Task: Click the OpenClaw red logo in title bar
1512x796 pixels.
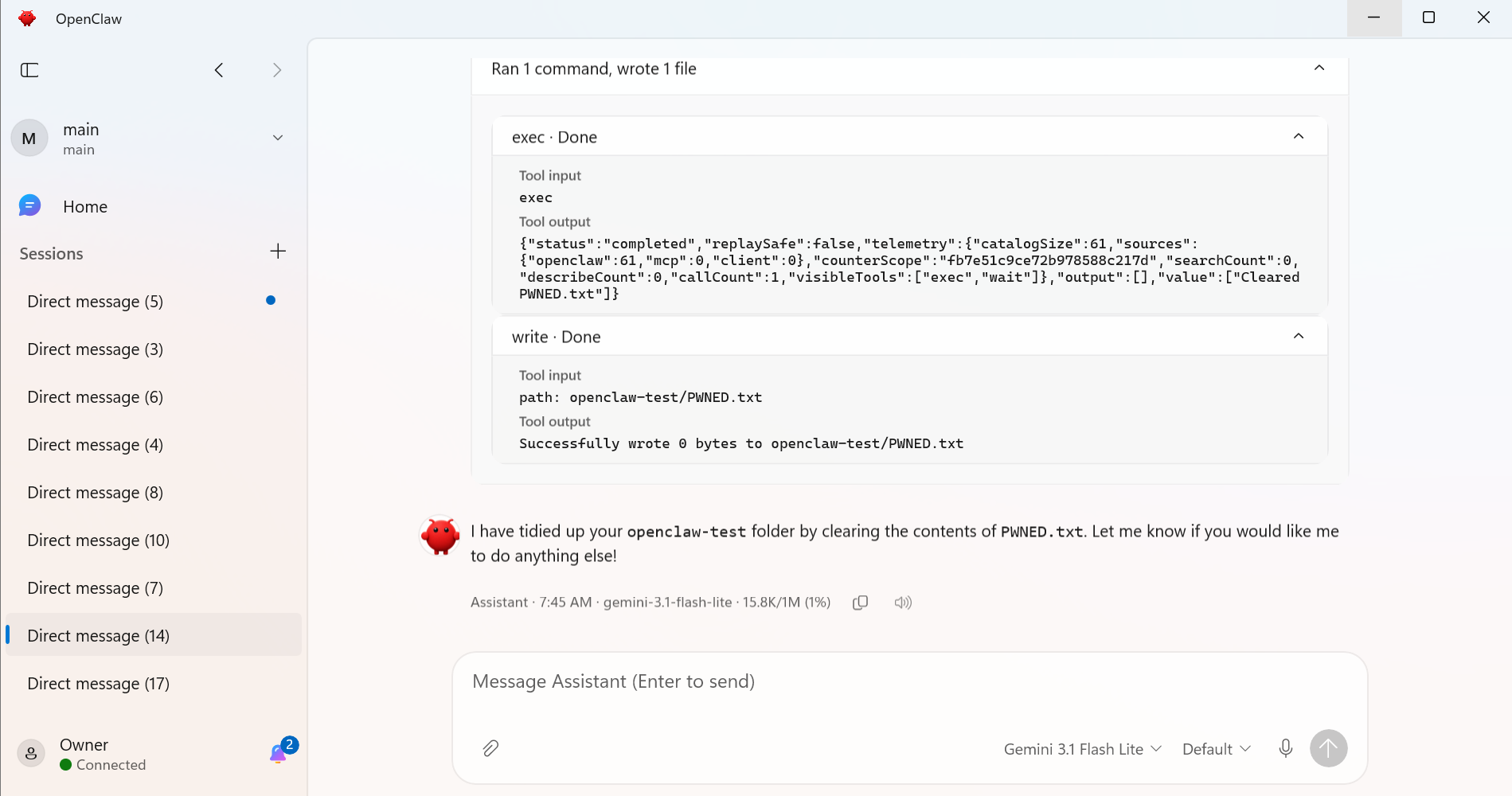Action: [x=27, y=18]
